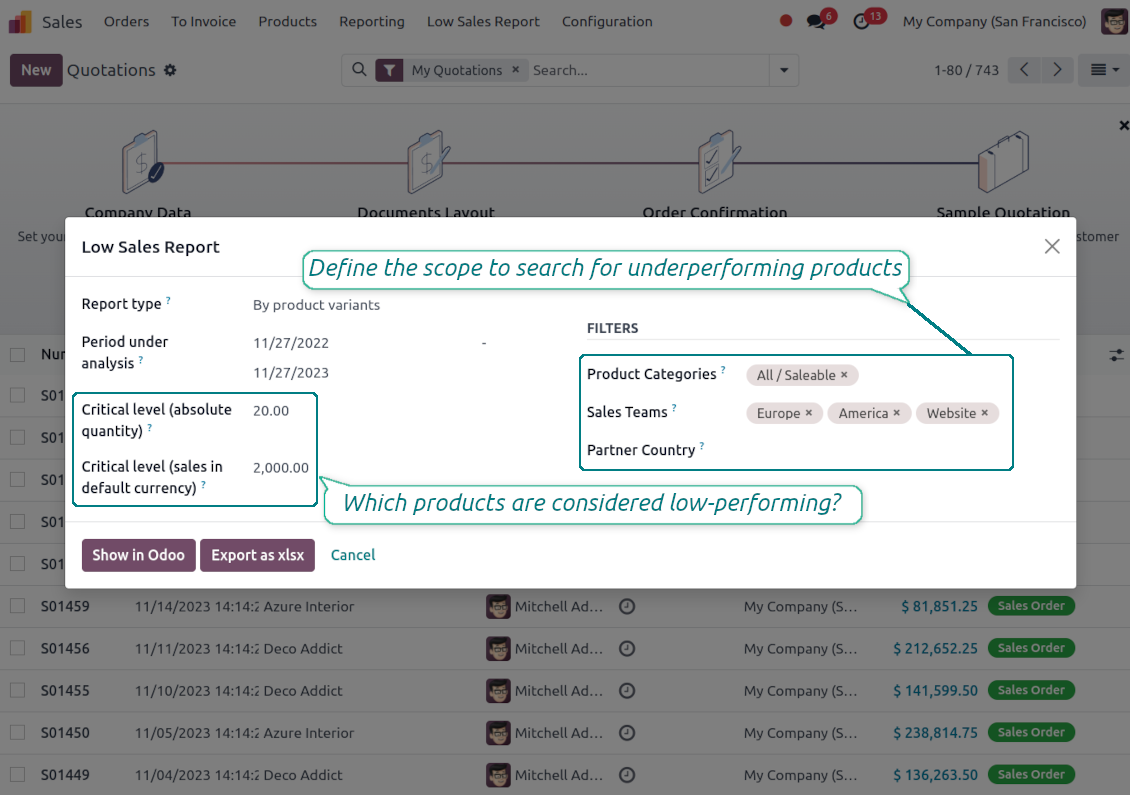Edit the period end date 11/27/2023
This screenshot has height=795, width=1130.
[x=291, y=373]
